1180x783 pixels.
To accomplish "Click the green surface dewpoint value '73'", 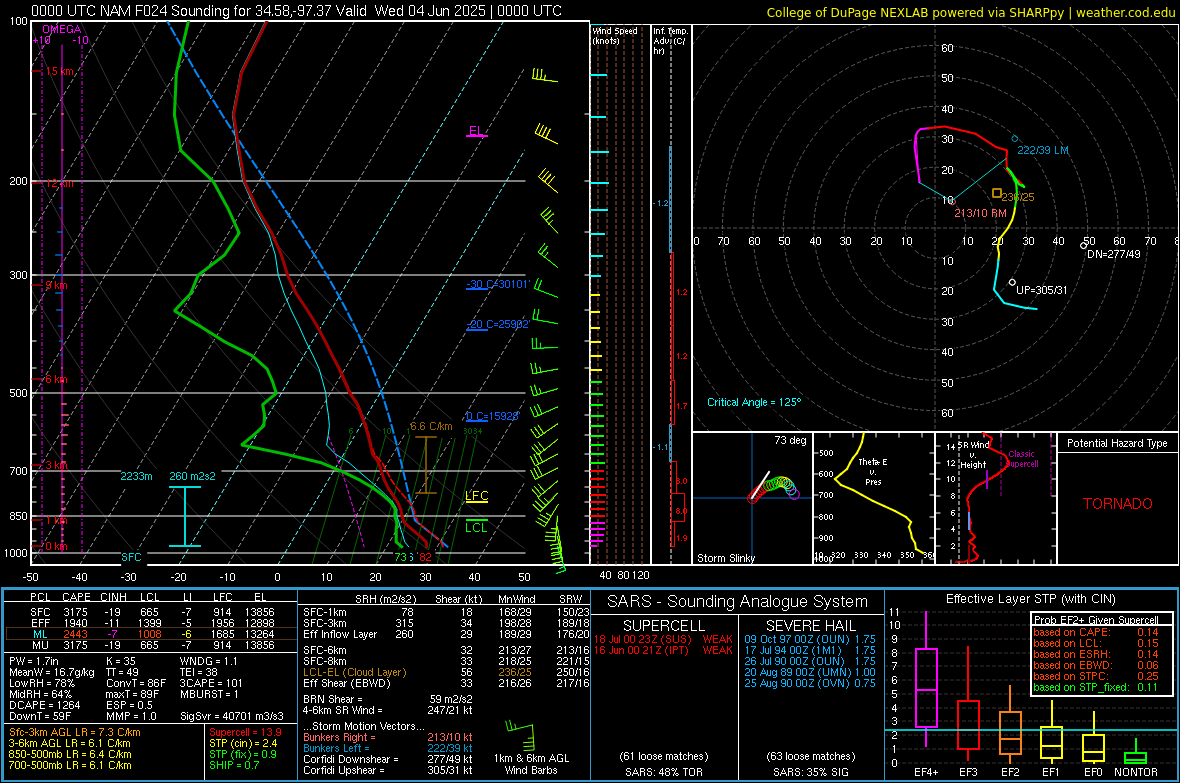I will 401,557.
